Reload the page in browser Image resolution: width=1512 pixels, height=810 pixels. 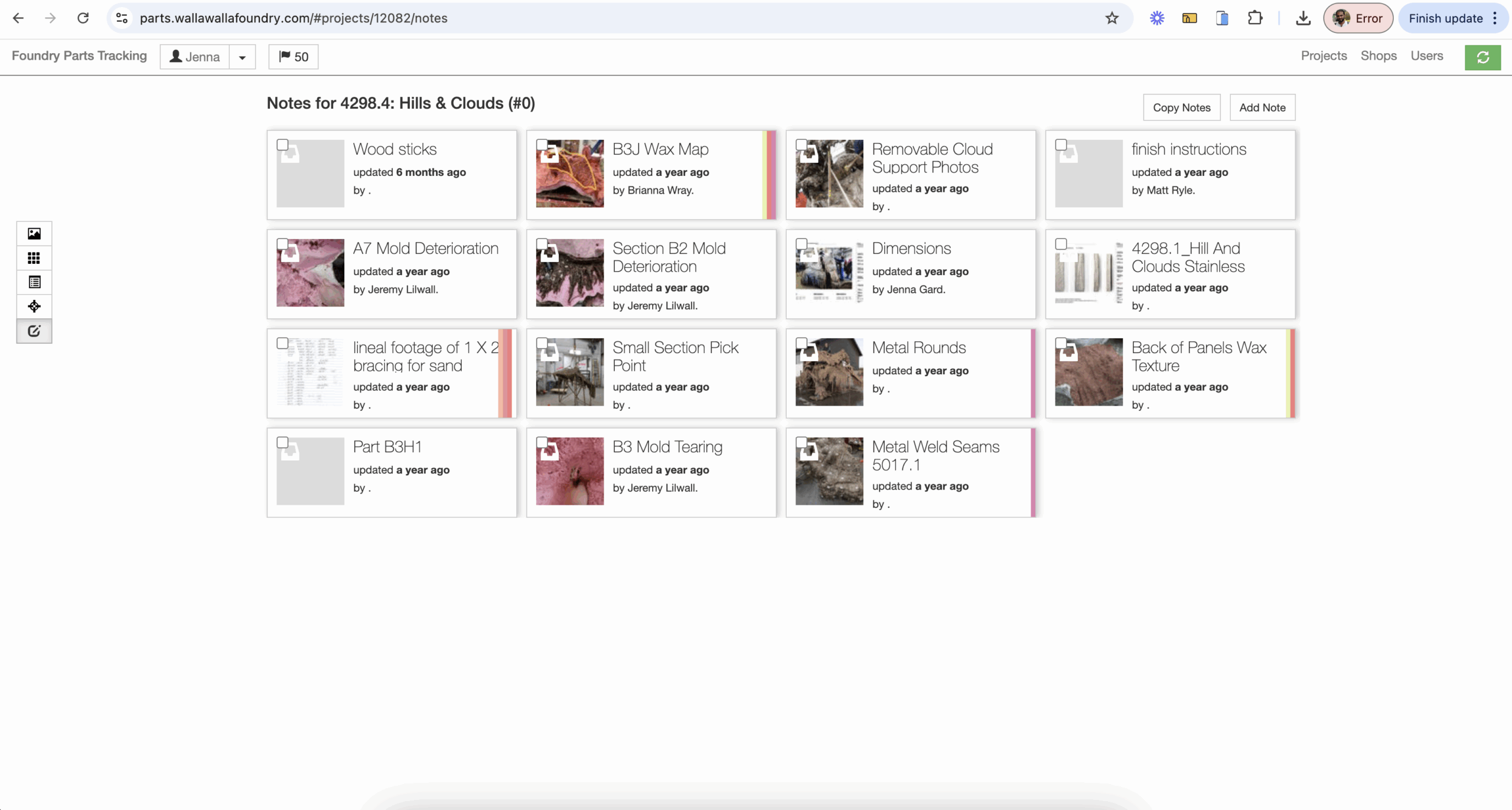pyautogui.click(x=83, y=18)
